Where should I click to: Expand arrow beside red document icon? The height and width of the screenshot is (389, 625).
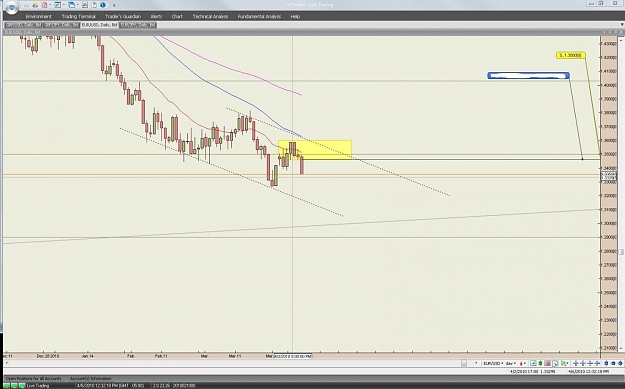pyautogui.click(x=50, y=5)
